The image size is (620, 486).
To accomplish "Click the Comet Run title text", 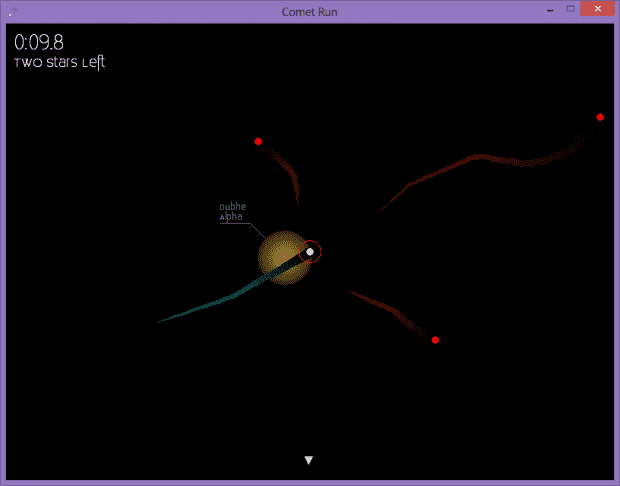I will 310,10.
